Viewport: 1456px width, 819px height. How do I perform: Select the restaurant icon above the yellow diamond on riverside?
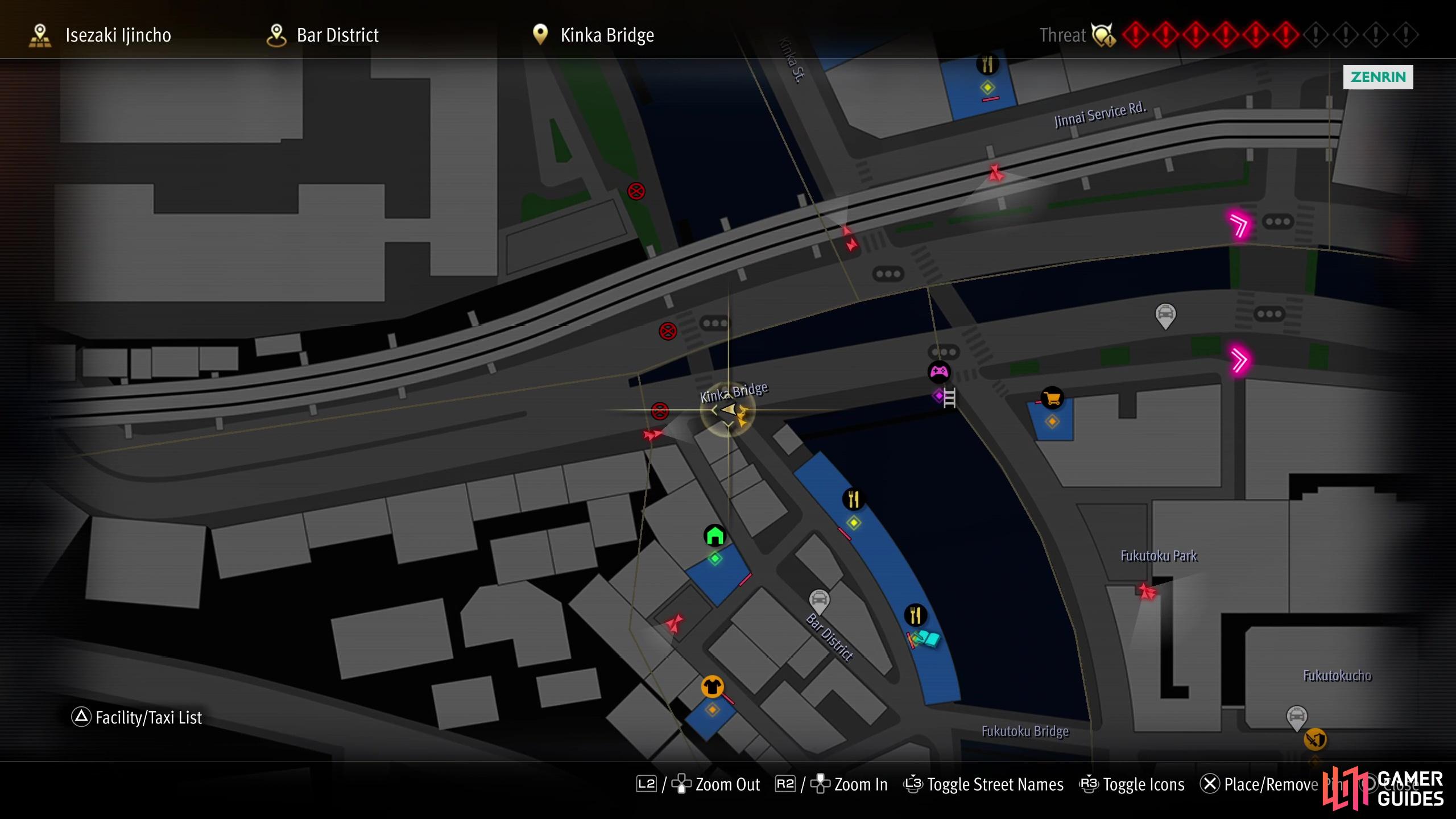coord(853,499)
